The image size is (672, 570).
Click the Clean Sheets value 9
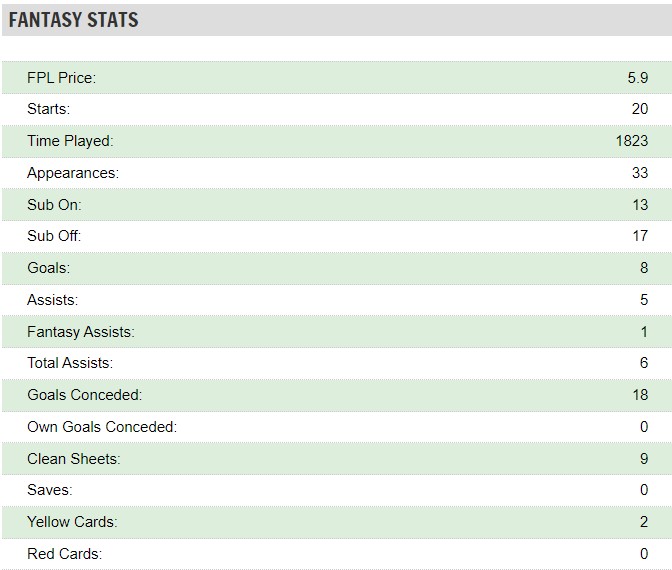point(644,459)
